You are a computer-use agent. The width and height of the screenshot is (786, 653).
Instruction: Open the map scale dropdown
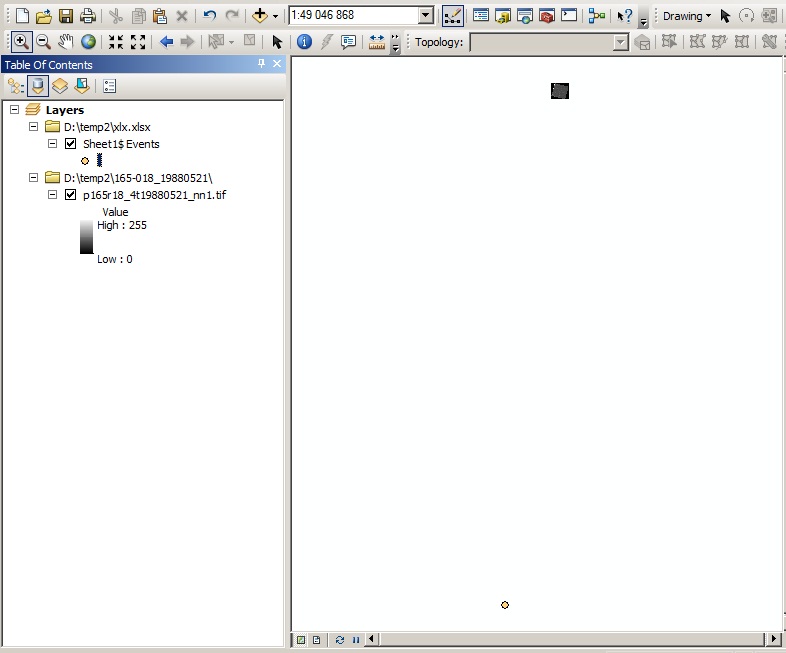pyautogui.click(x=426, y=16)
